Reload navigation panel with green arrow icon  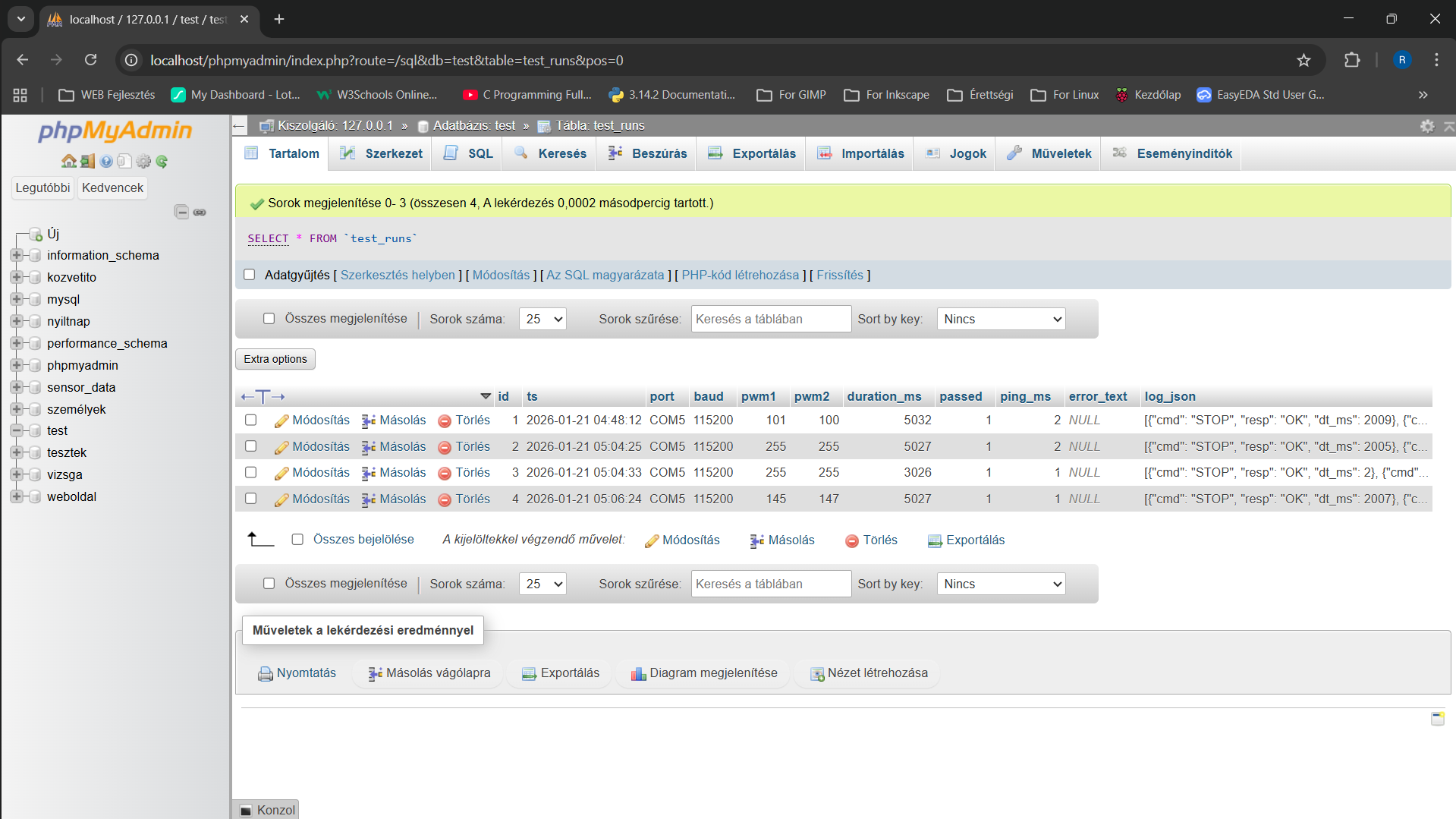pyautogui.click(x=162, y=161)
